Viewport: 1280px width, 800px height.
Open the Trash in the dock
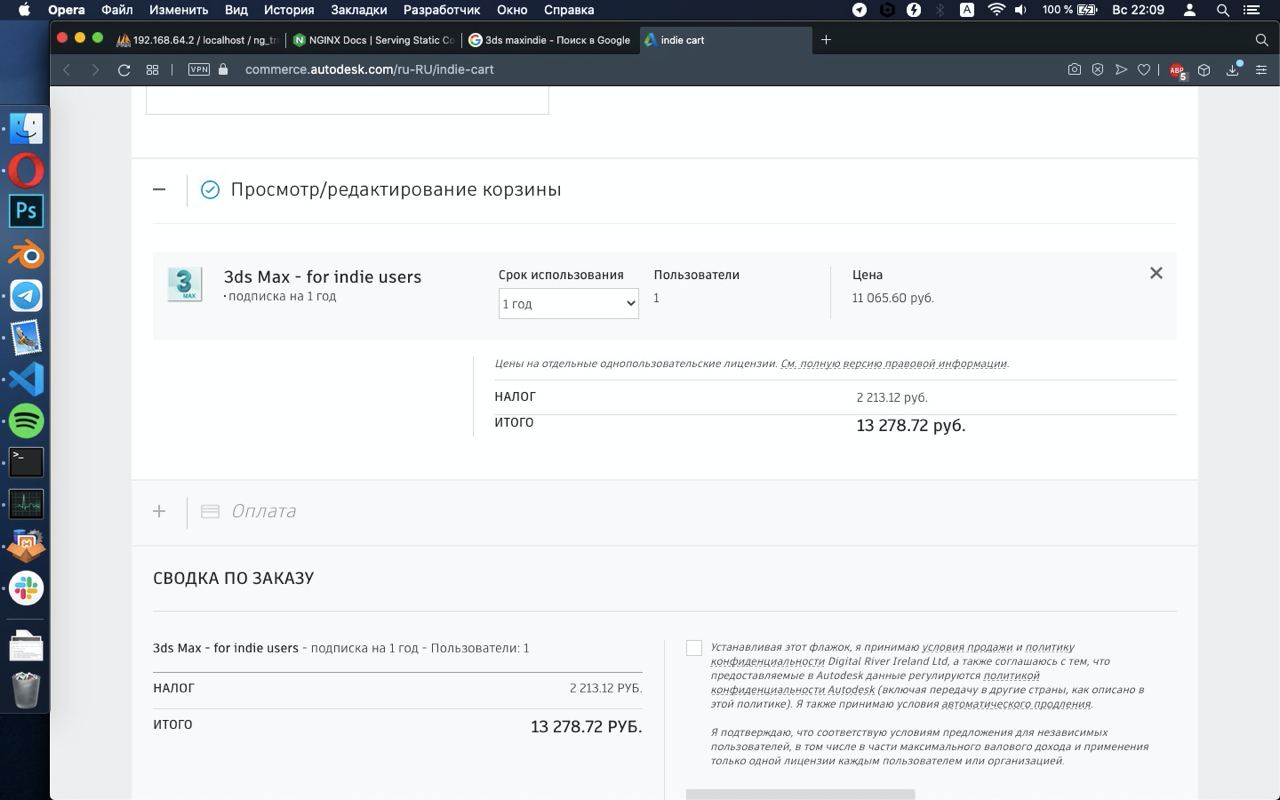click(x=26, y=690)
